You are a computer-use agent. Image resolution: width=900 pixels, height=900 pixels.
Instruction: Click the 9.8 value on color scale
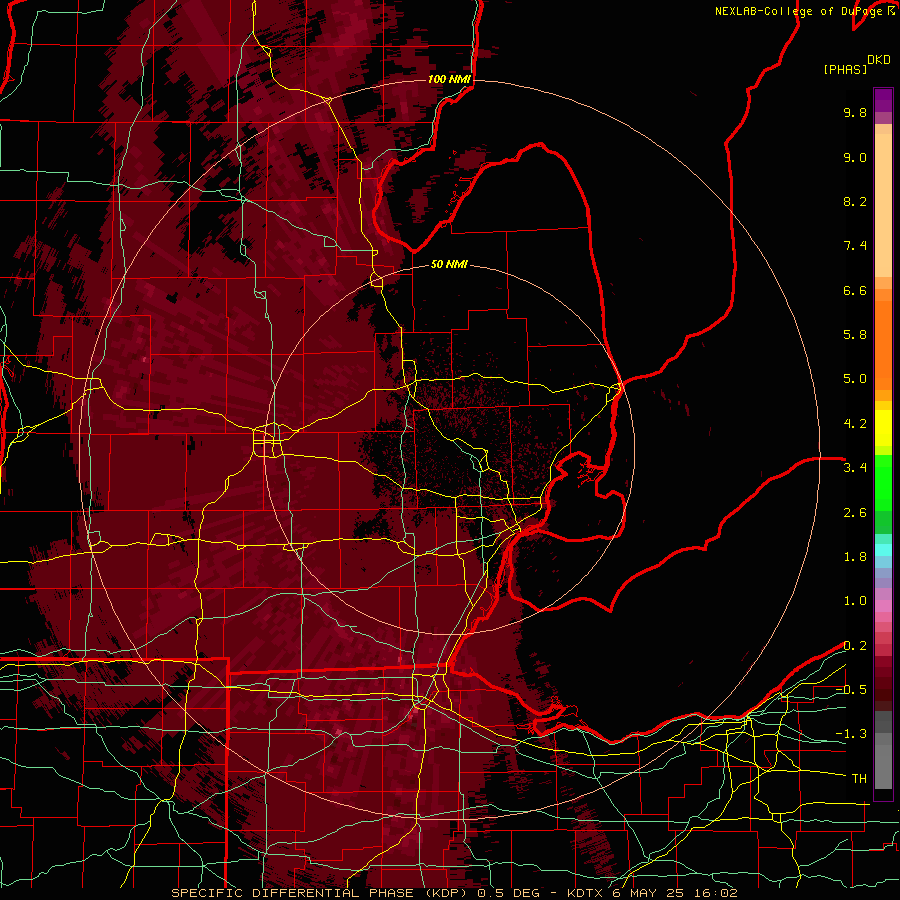[855, 112]
